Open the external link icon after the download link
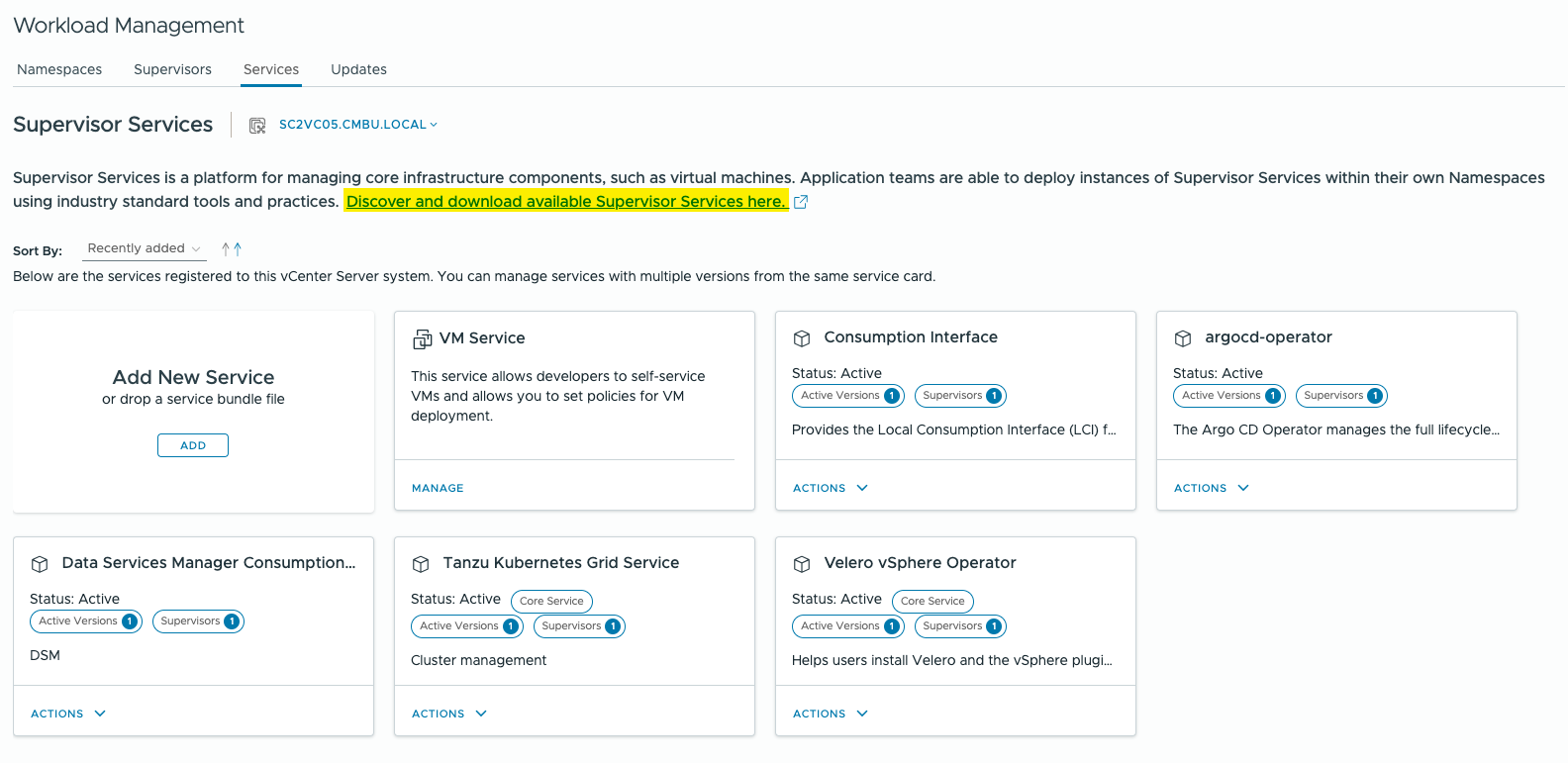 (801, 202)
